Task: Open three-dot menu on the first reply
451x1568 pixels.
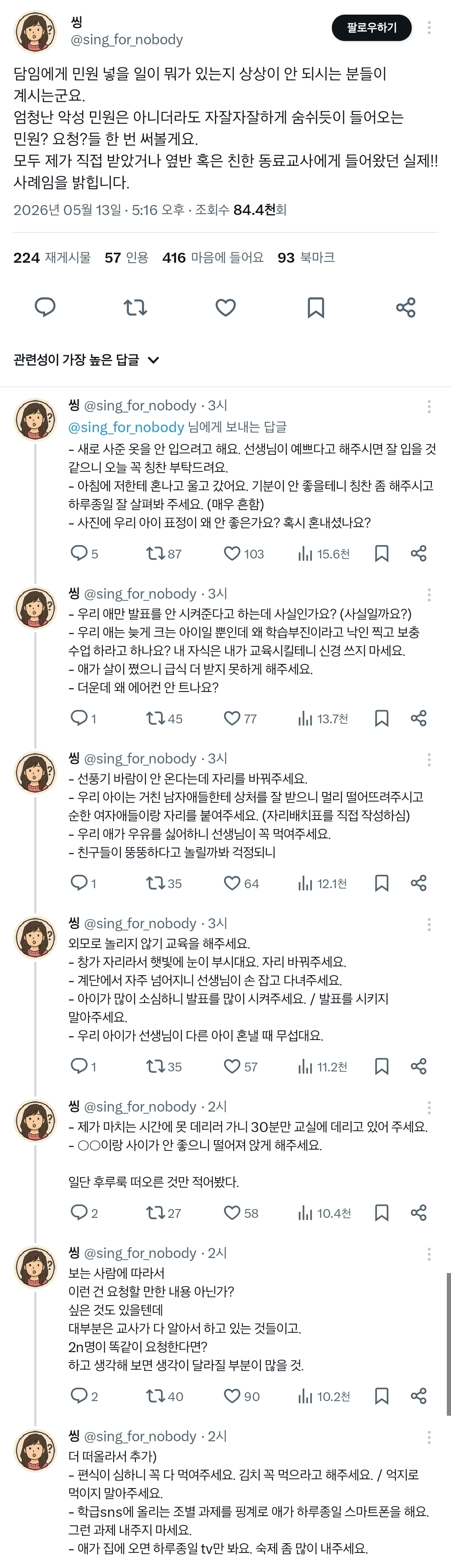Action: point(429,406)
